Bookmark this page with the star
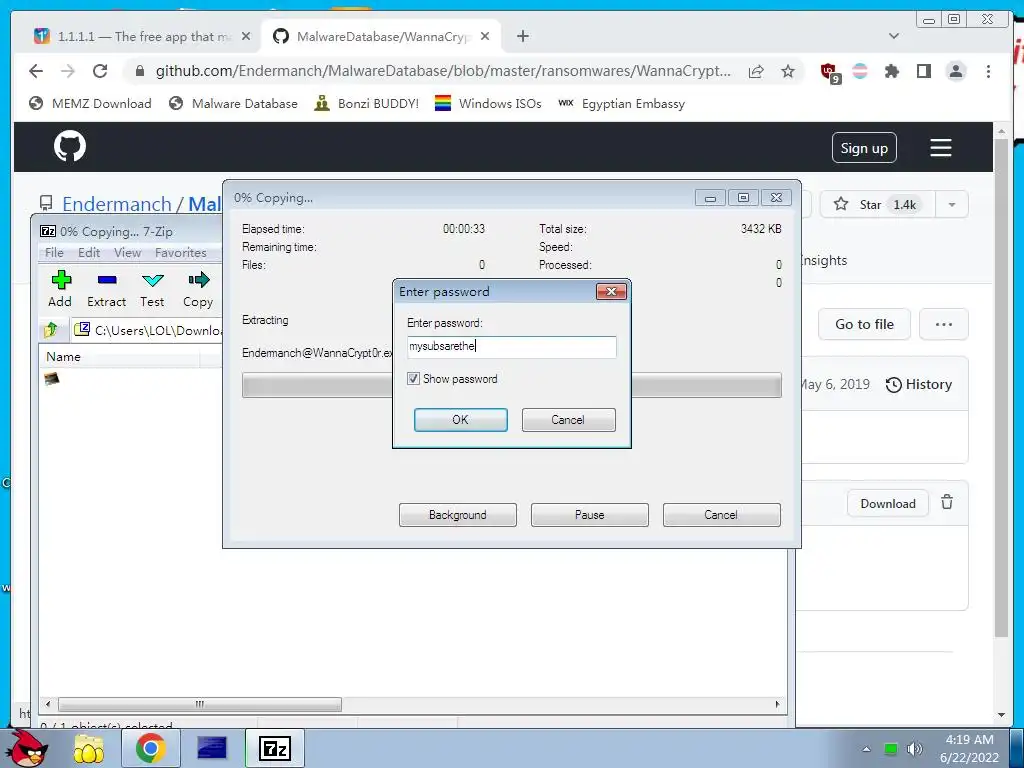1024x768 pixels. (788, 71)
